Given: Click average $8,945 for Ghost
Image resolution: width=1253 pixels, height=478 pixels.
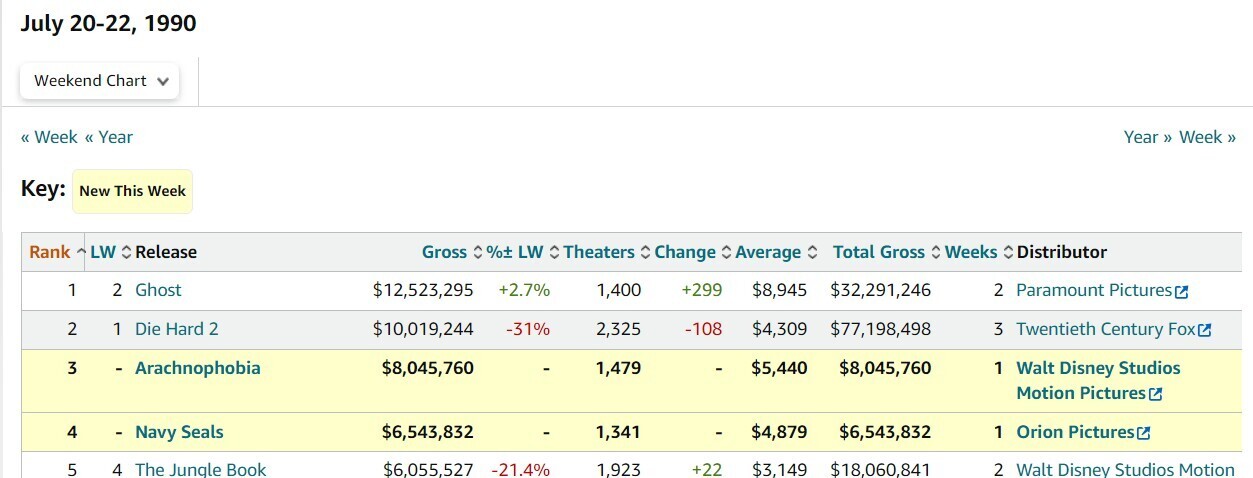Looking at the screenshot, I should point(779,290).
